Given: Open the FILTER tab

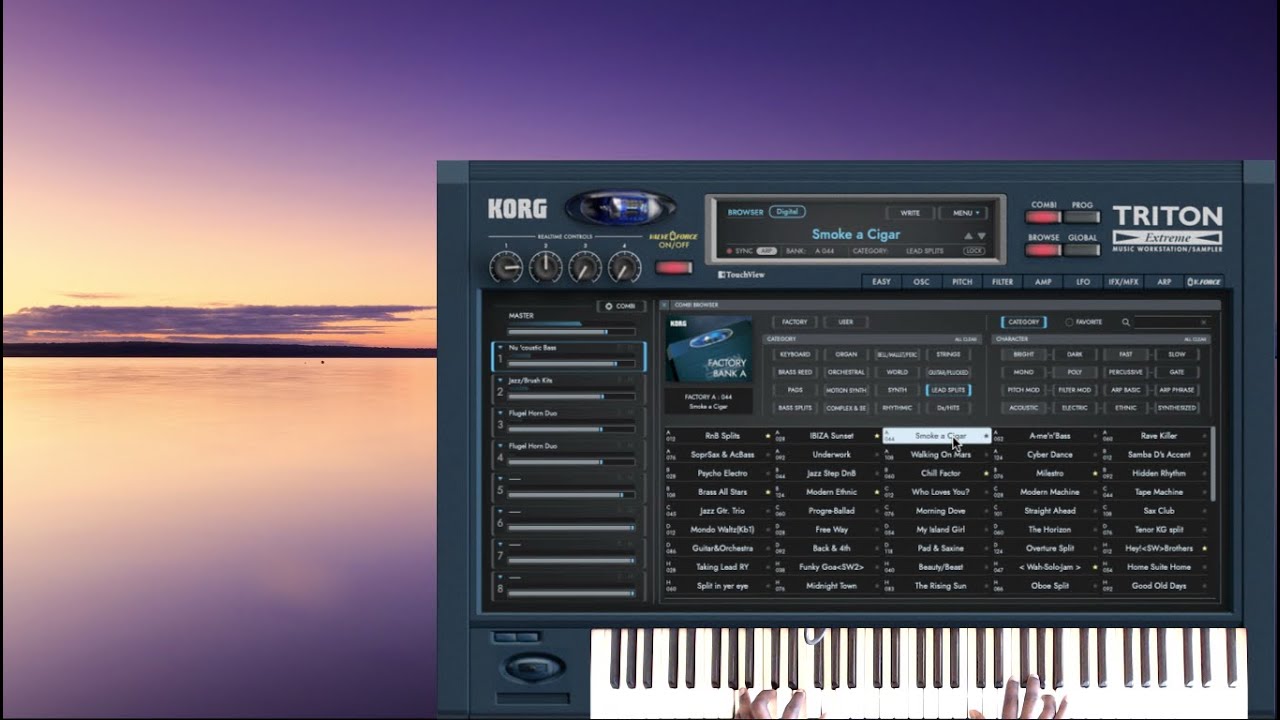Looking at the screenshot, I should tap(1002, 282).
